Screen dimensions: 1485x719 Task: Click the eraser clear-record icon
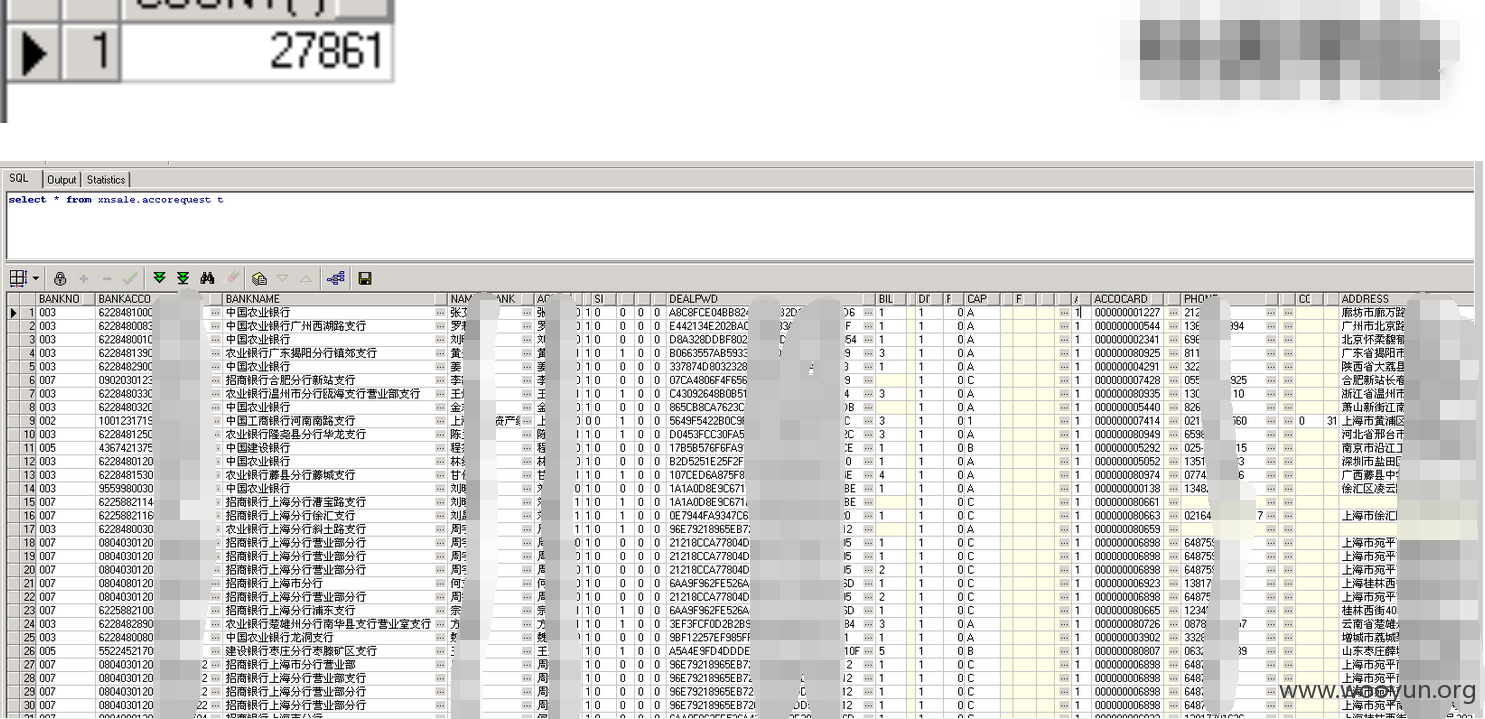233,278
